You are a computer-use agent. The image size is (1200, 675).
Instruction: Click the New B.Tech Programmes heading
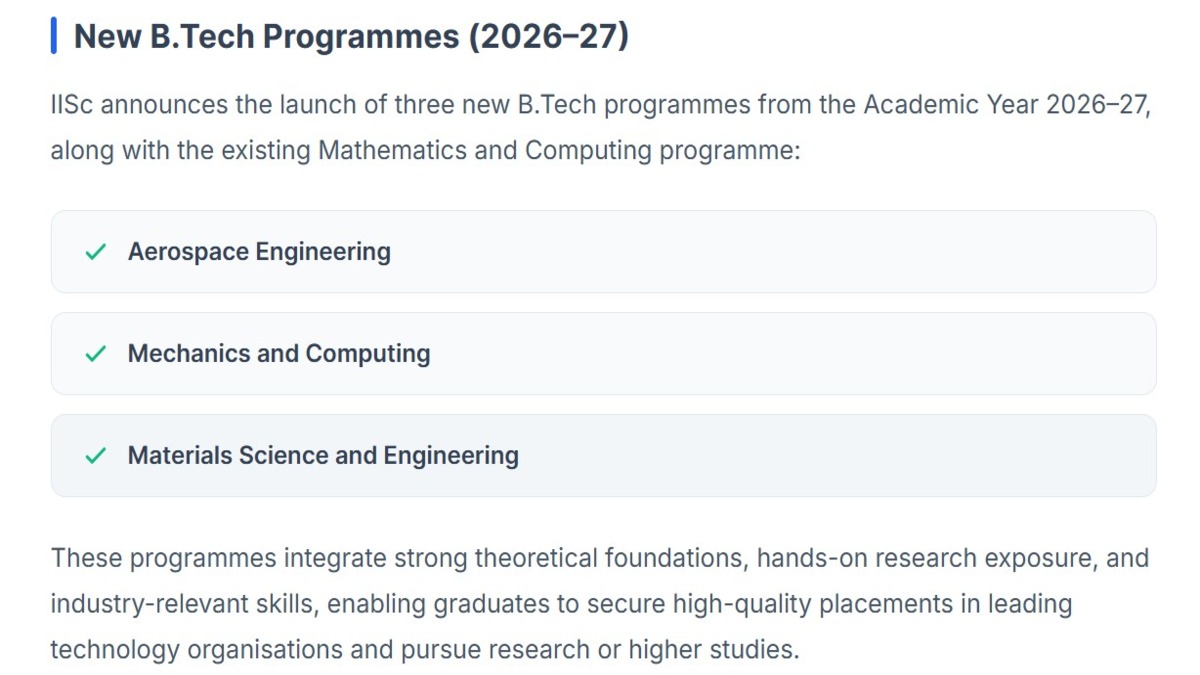[x=351, y=37]
